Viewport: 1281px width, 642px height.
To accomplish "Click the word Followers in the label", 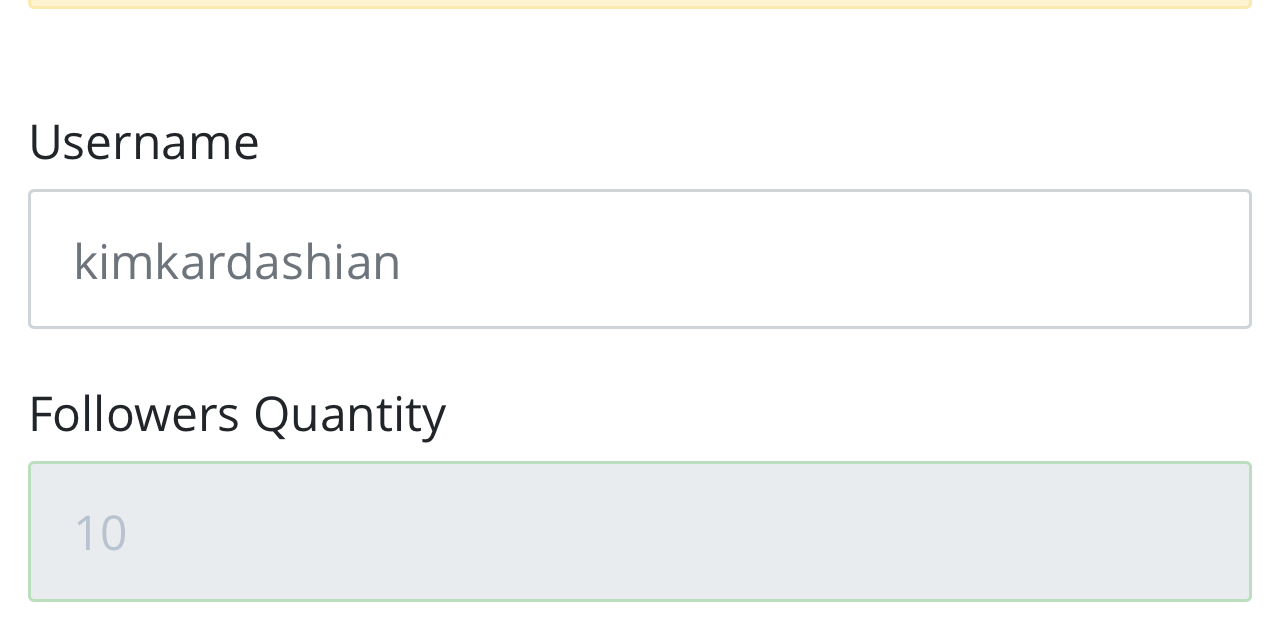I will coord(134,413).
